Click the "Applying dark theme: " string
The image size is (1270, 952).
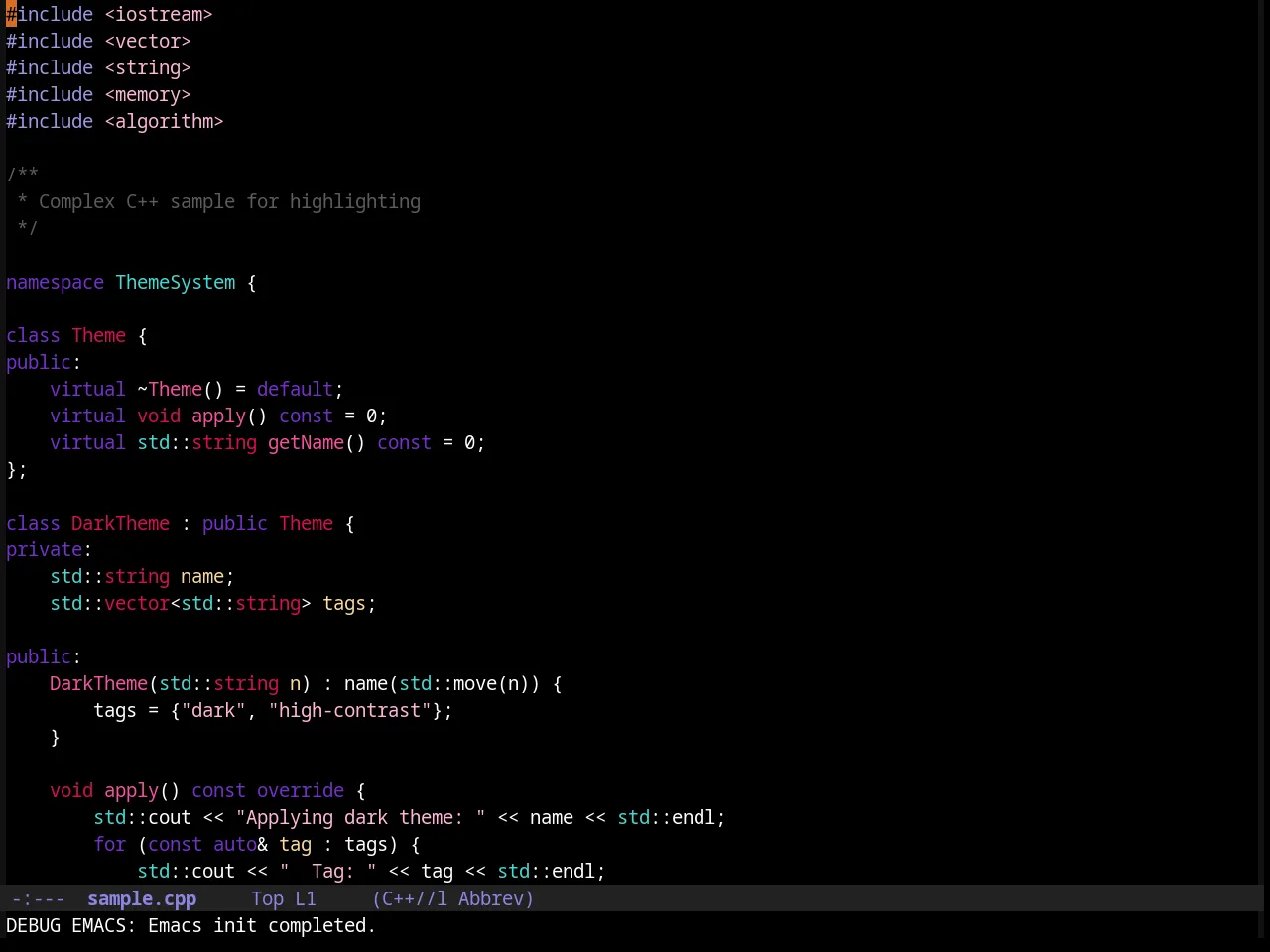360,818
